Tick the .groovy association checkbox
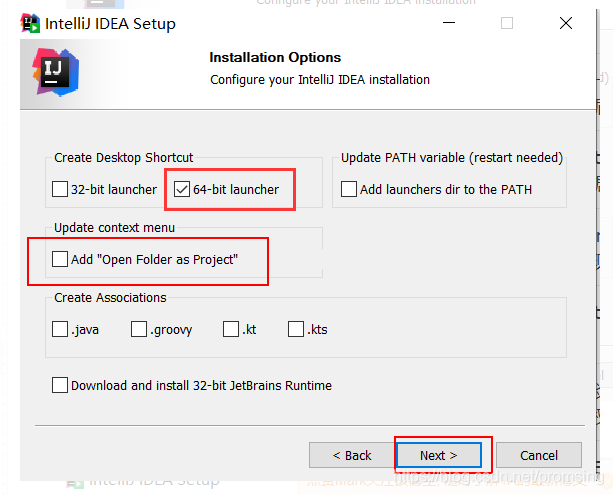613x495 pixels. pos(139,330)
